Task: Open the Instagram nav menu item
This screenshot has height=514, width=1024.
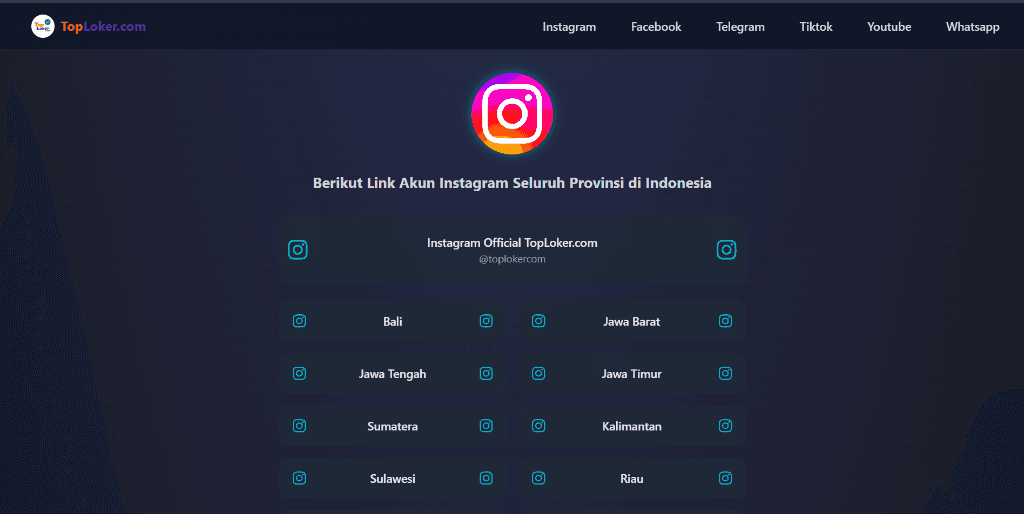Action: [569, 27]
